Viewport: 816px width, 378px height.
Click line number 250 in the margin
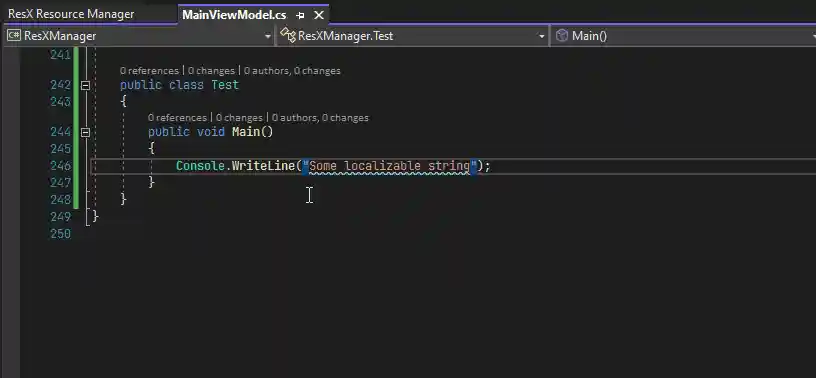(x=61, y=234)
